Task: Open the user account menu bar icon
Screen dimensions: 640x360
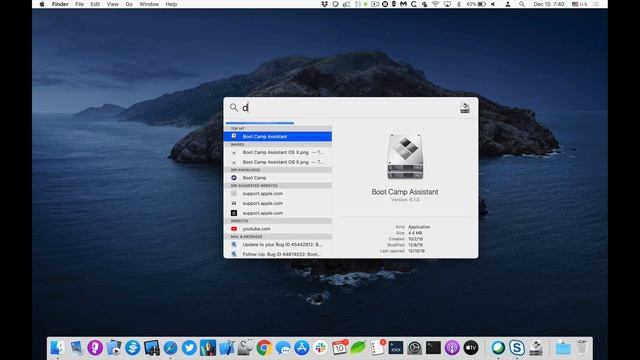Action: (507, 4)
